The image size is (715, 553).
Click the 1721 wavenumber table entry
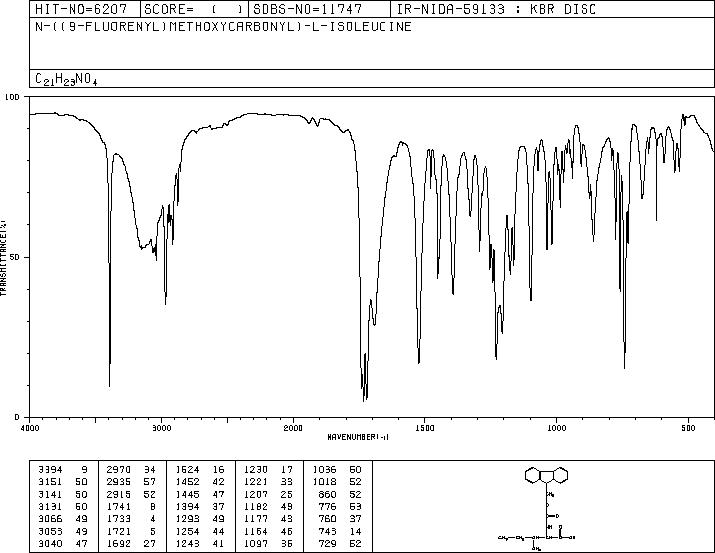click(x=119, y=531)
